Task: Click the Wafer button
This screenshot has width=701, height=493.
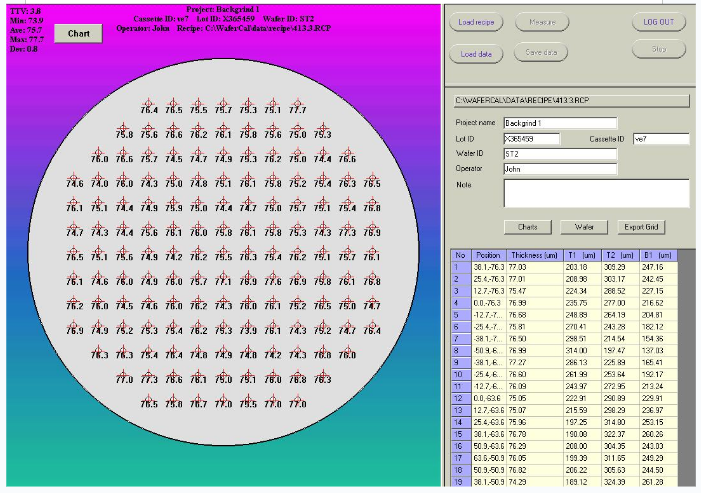Action: [584, 227]
